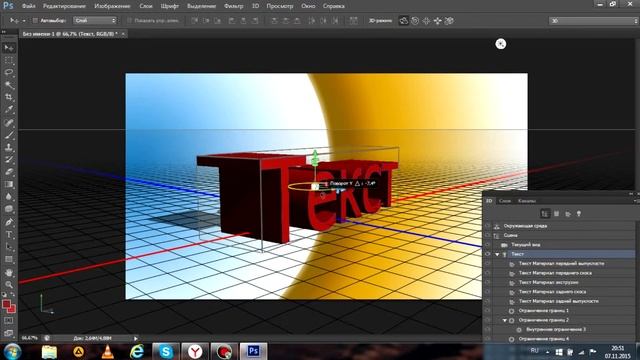This screenshot has height=360, width=640.
Task: Select the Move tool in toolbox
Action: coord(9,48)
